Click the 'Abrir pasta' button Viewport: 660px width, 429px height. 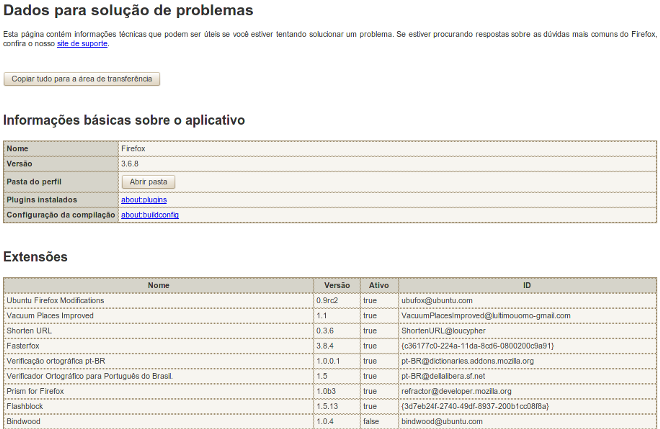149,182
